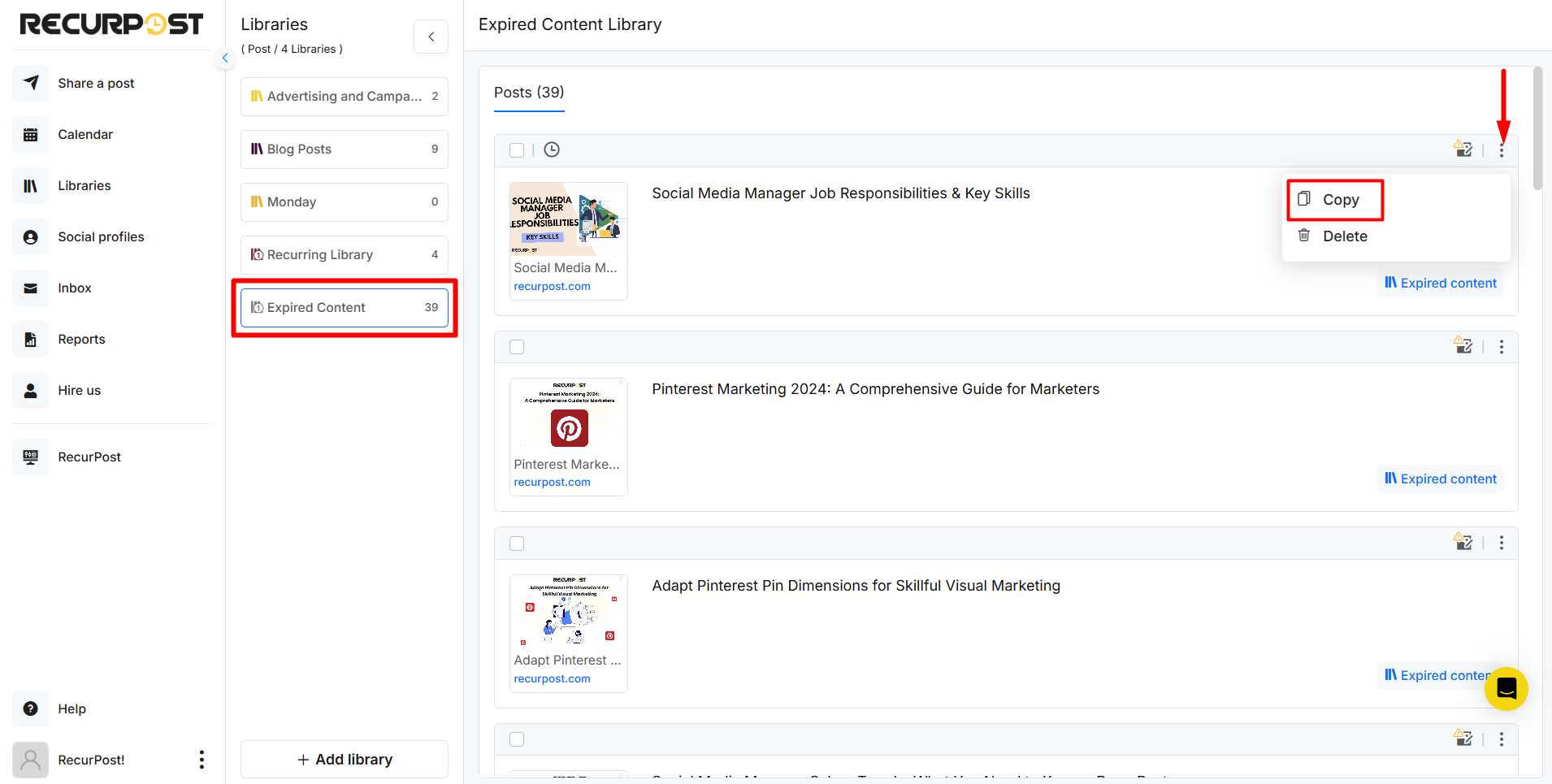Open the Advertising and Campaigns library

pyautogui.click(x=345, y=97)
